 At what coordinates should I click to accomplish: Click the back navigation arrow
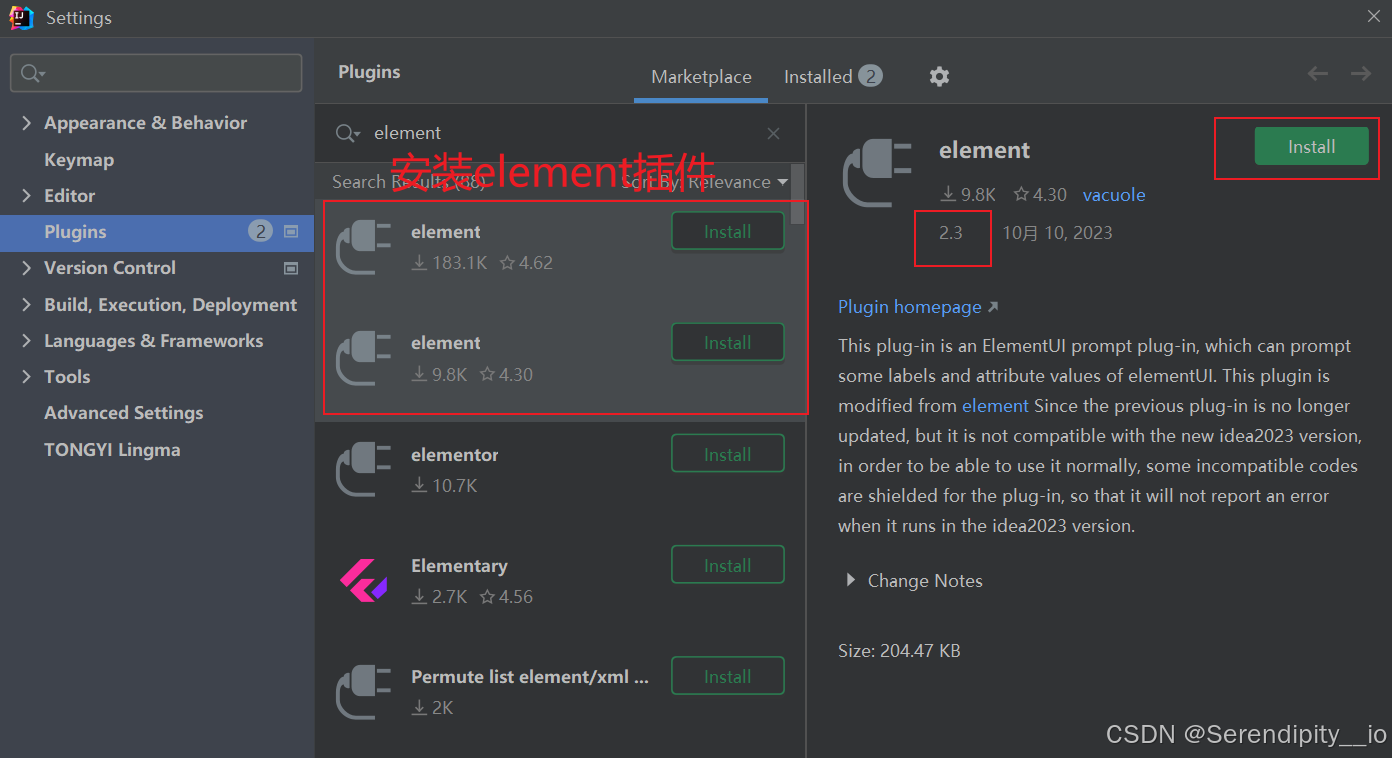(1318, 73)
